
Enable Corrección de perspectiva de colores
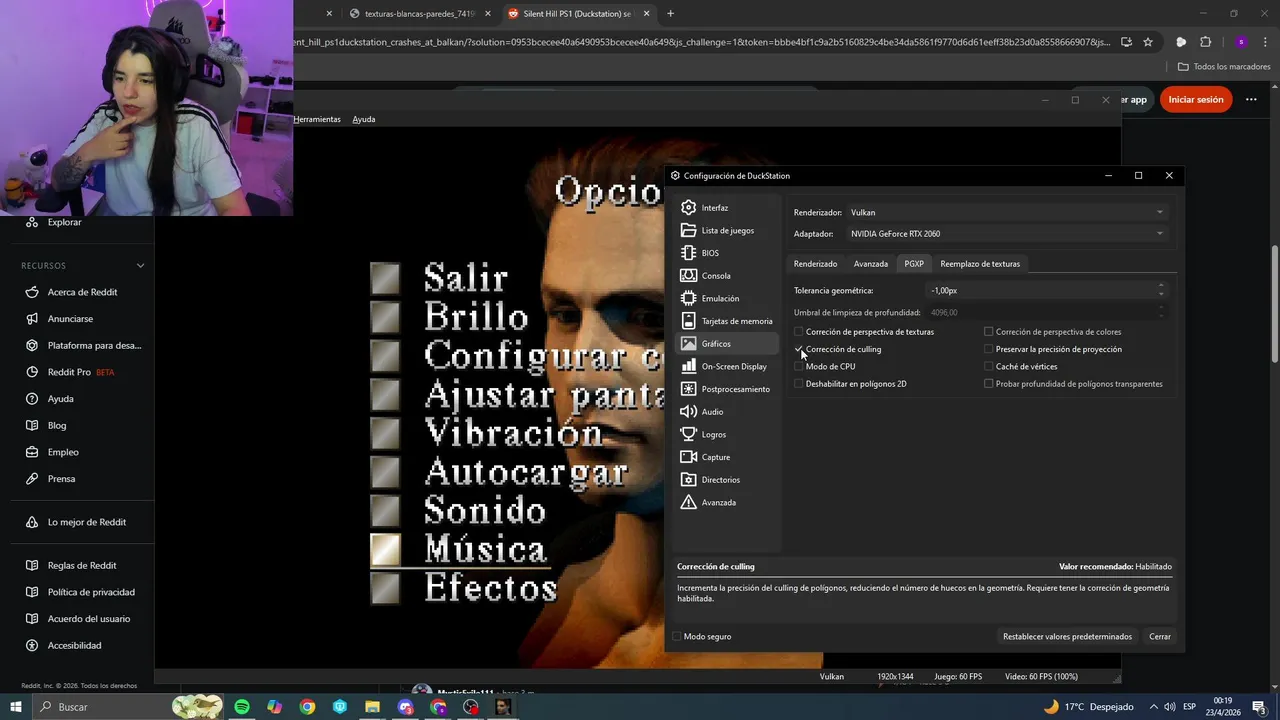[x=1053, y=332]
